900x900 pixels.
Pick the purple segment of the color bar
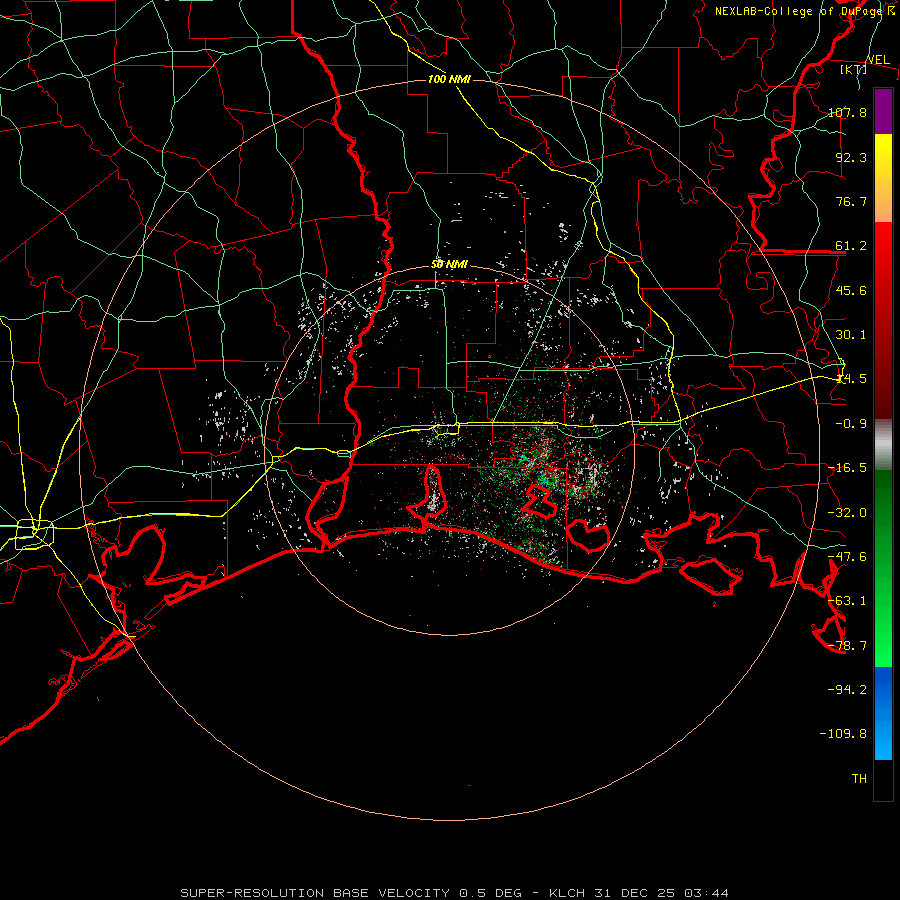883,112
